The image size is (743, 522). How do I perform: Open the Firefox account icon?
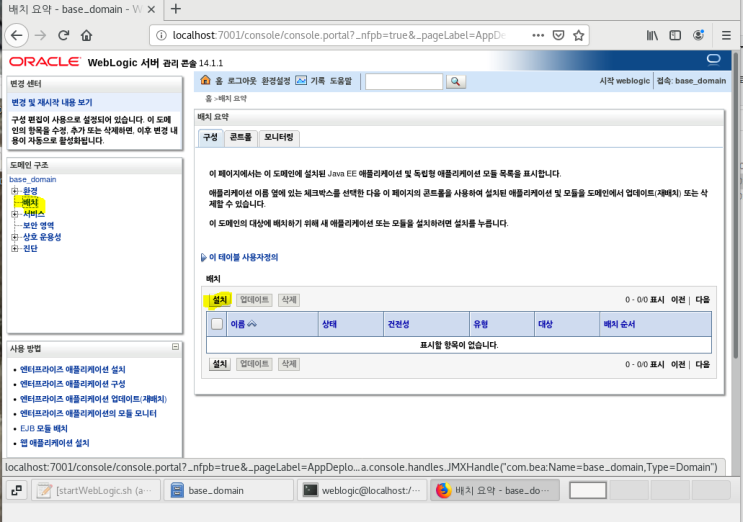pos(698,36)
